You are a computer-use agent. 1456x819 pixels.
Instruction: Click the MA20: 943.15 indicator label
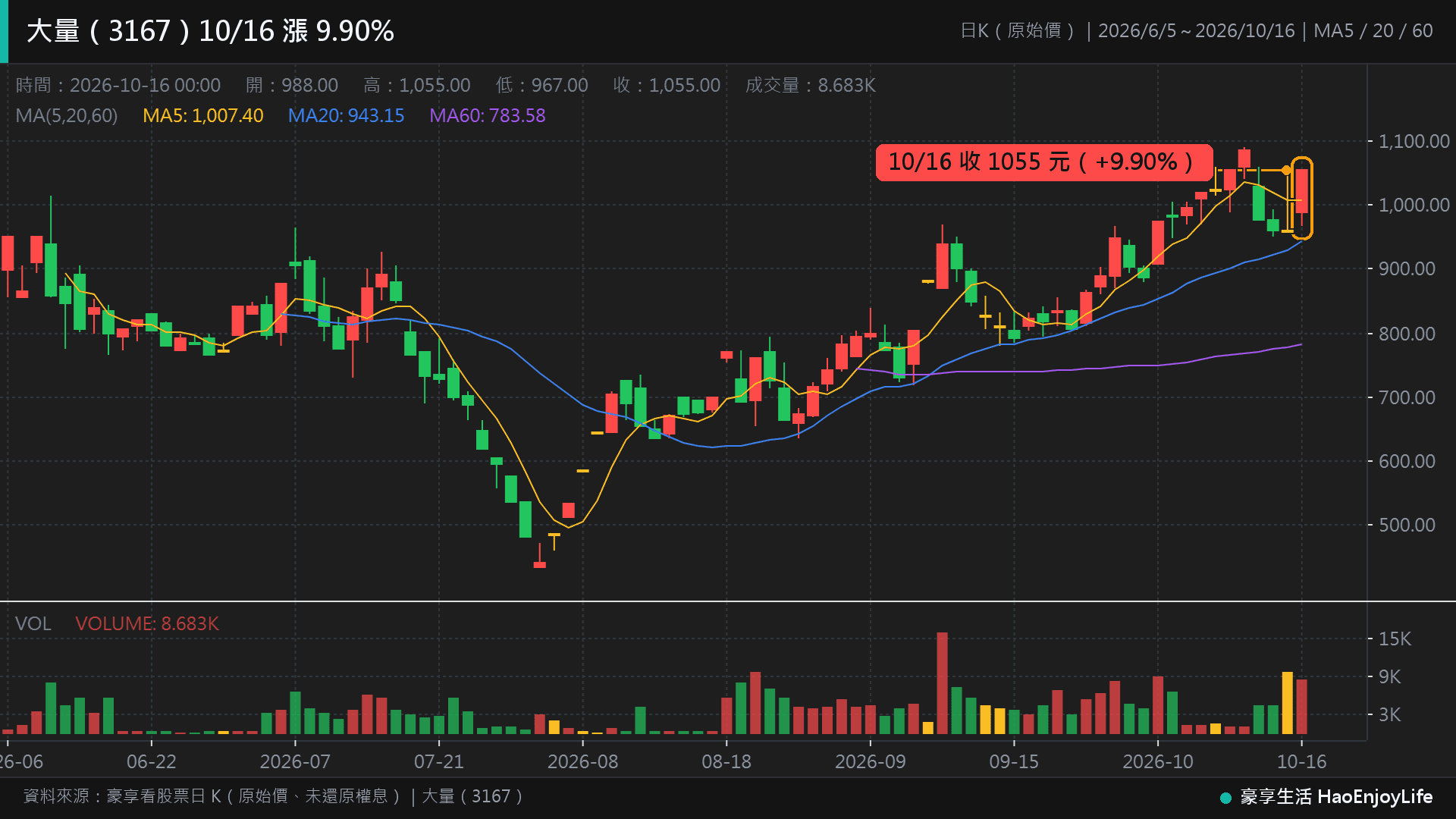tap(346, 115)
